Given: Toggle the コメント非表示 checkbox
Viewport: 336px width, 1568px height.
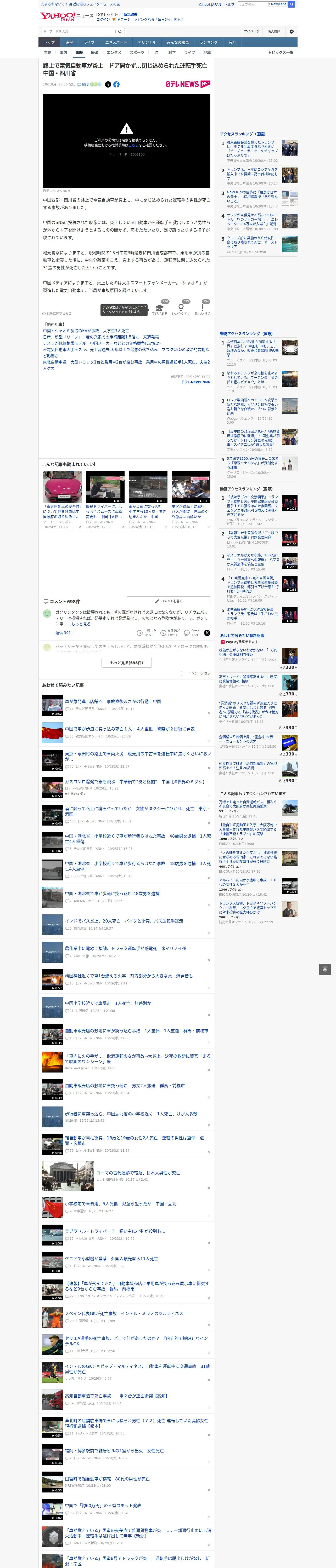Looking at the screenshot, I should tap(183, 673).
